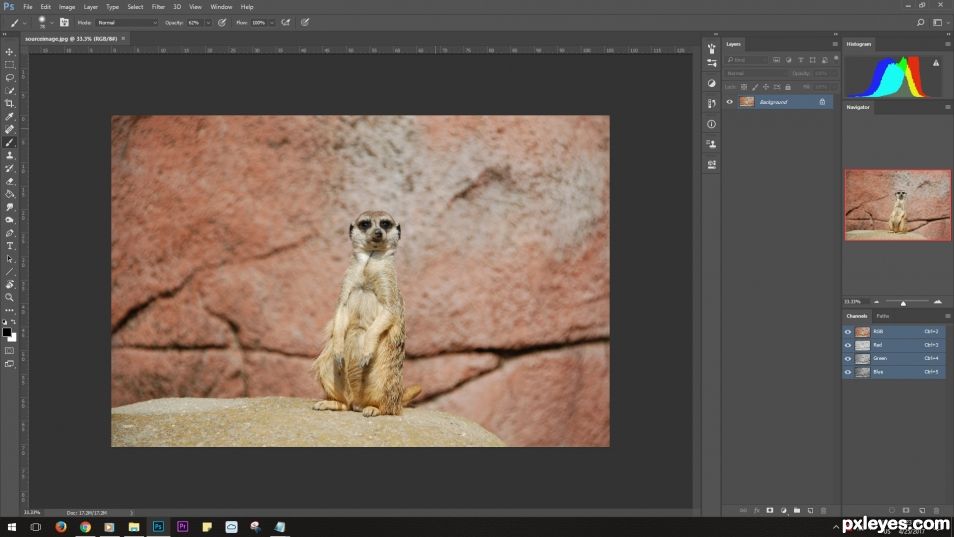Select the Path Selection tool
The height and width of the screenshot is (537, 954).
tap(9, 258)
